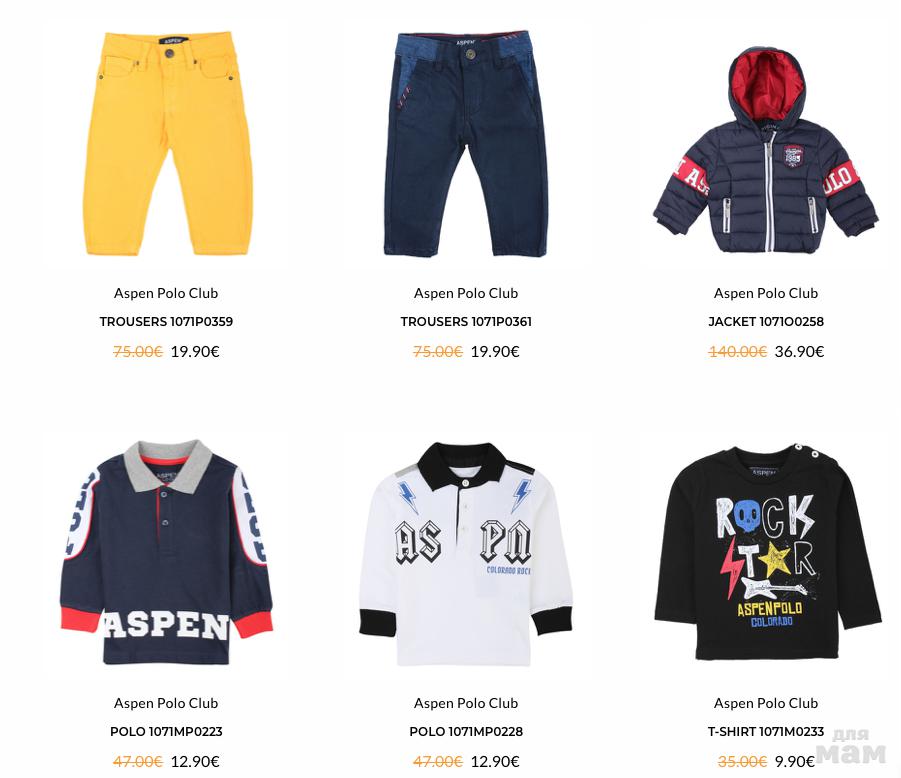Click POLO 1071MP0223 product title
Screen dimensions: 901x778
(x=166, y=732)
